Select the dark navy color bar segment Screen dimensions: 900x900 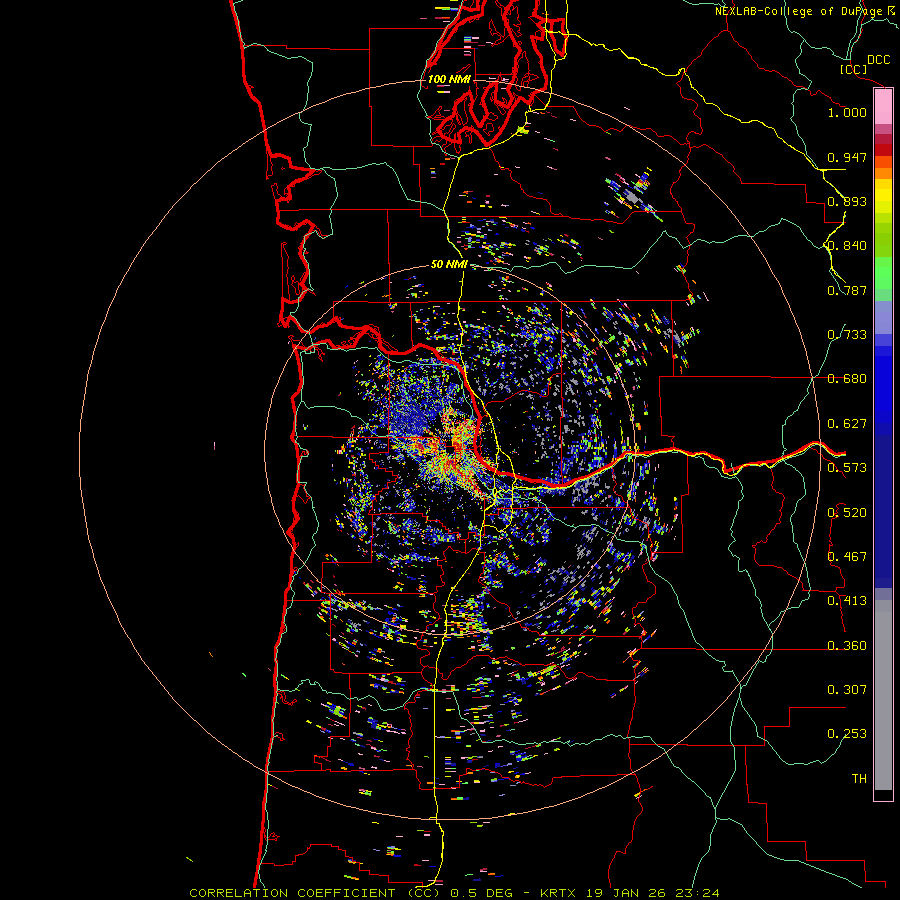[883, 511]
